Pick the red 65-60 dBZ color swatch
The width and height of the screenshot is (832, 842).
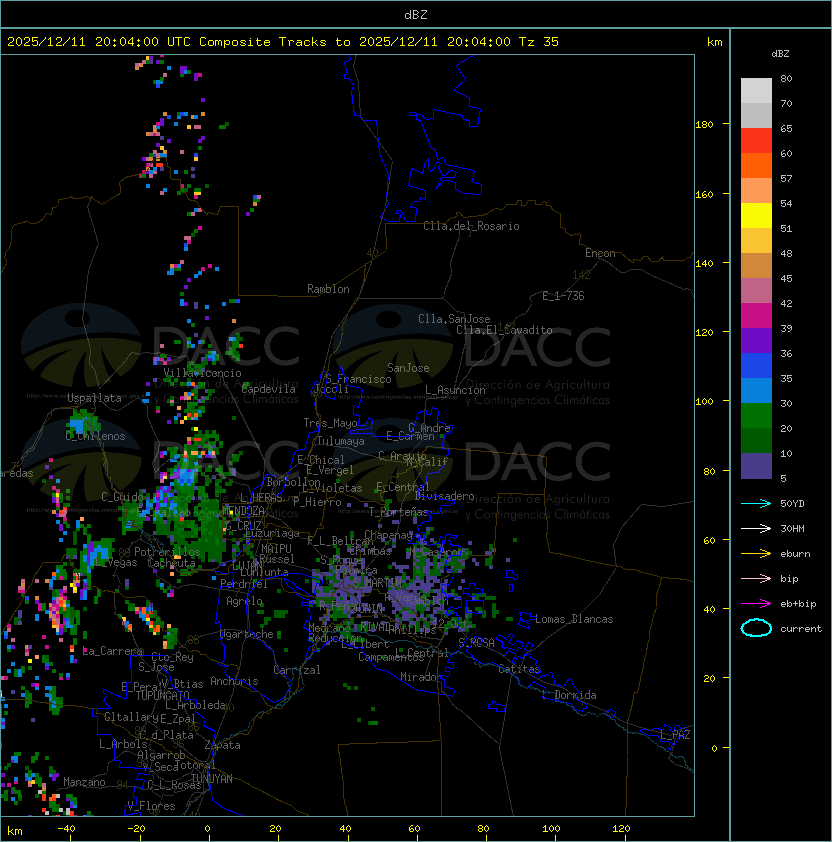tap(756, 141)
